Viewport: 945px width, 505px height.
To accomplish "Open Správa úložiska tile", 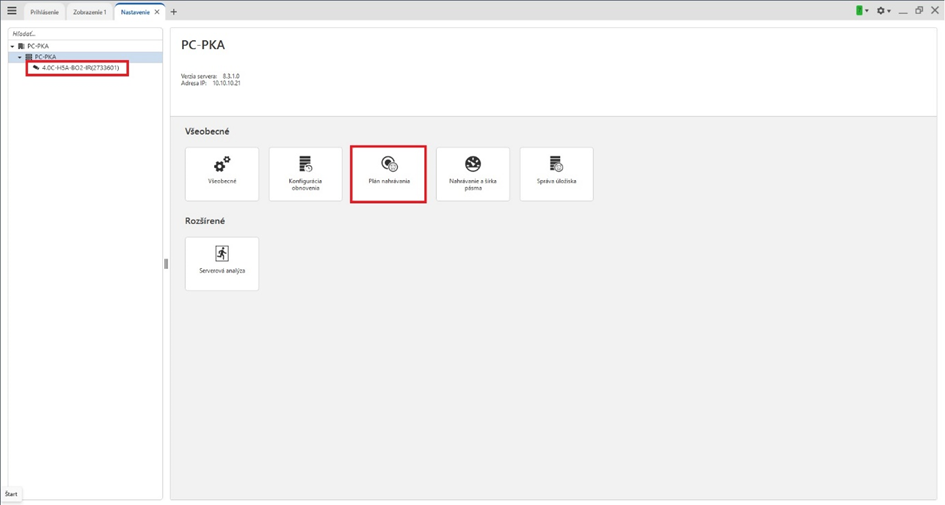I will click(x=556, y=174).
